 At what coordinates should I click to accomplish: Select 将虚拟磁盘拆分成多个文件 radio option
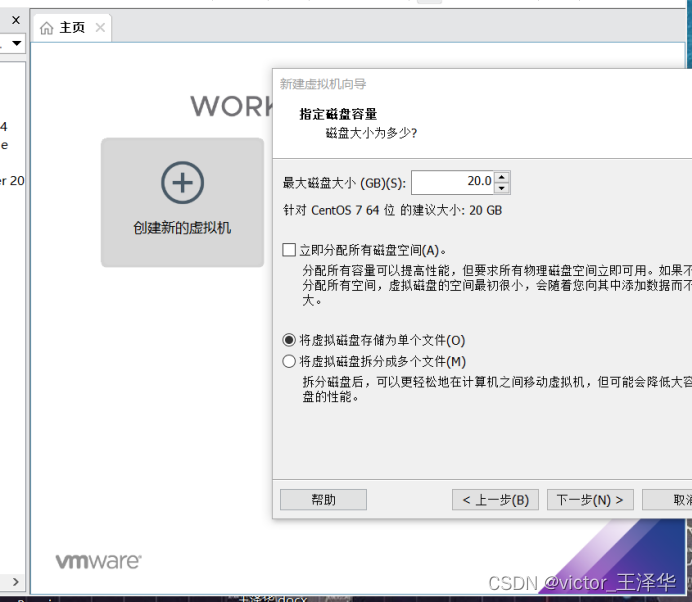click(289, 361)
